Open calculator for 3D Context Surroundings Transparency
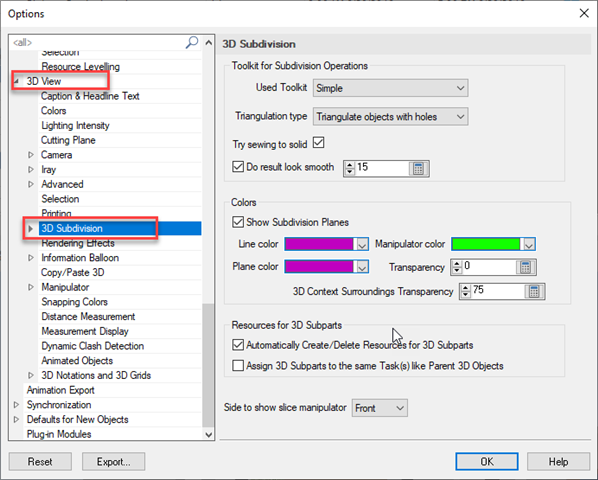 [x=534, y=292]
